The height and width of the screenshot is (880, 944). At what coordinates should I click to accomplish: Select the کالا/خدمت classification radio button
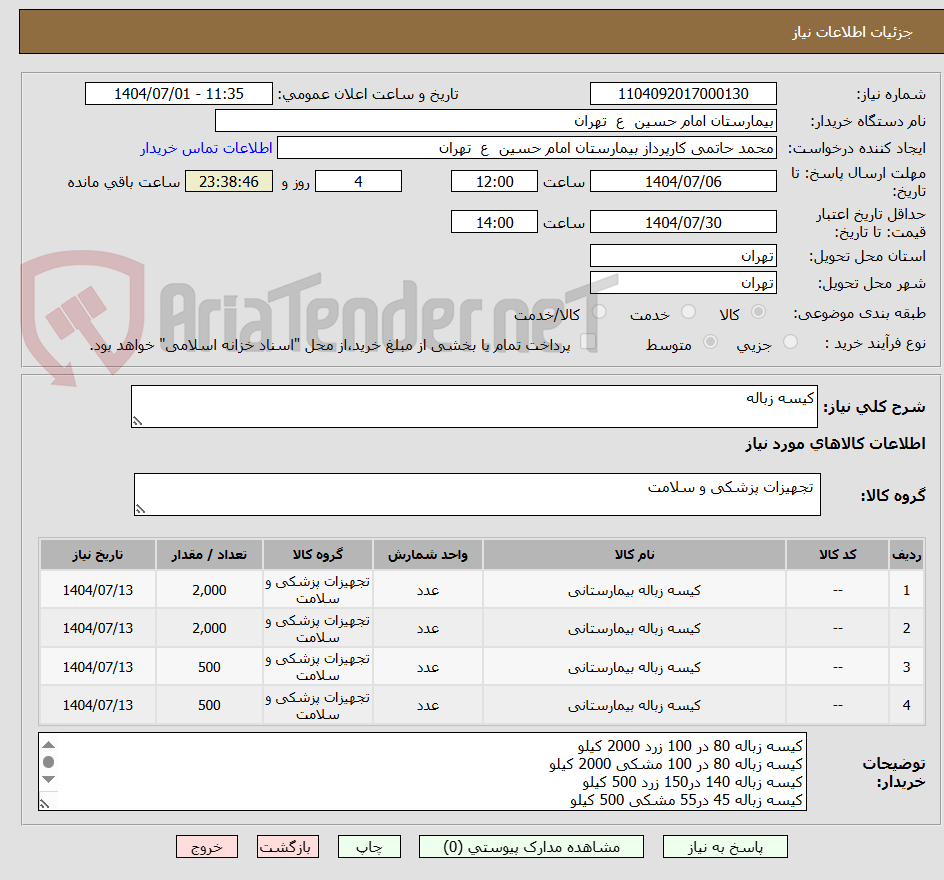(600, 311)
